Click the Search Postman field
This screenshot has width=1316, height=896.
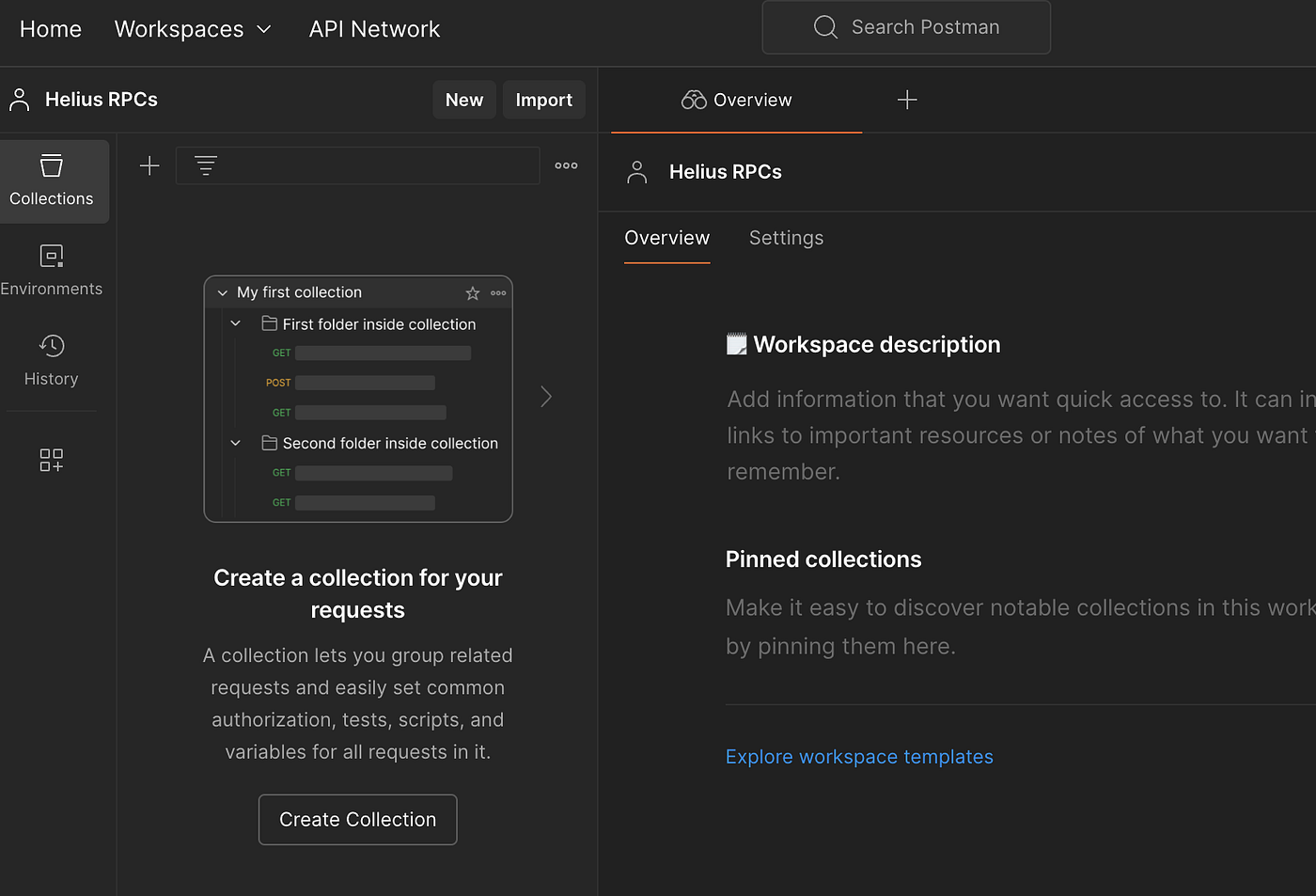(906, 27)
